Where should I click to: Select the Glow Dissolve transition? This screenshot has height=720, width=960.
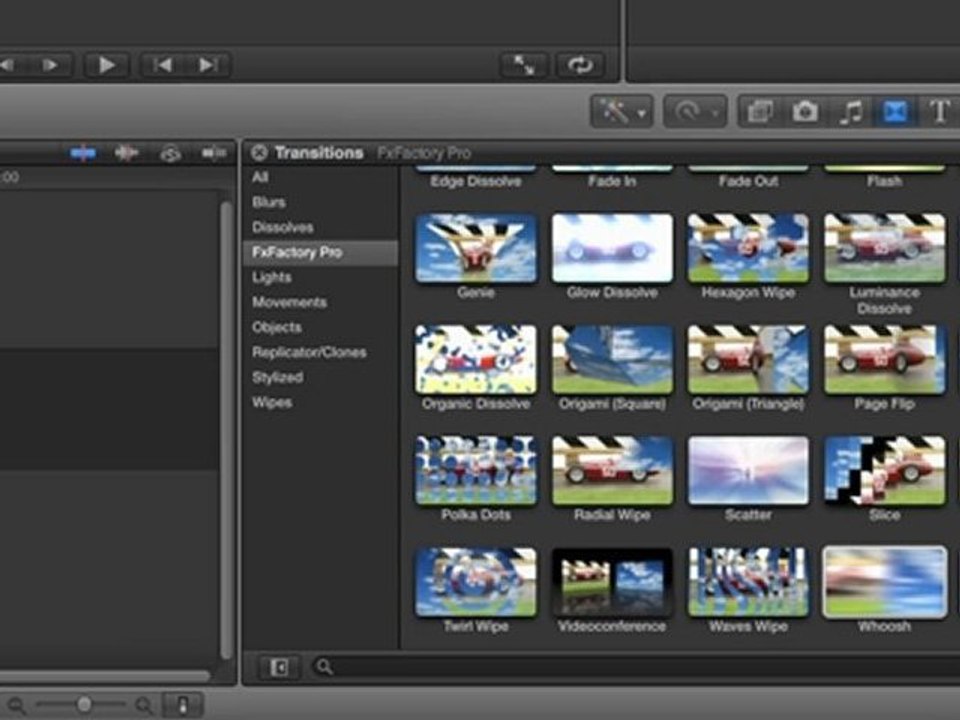(612, 248)
